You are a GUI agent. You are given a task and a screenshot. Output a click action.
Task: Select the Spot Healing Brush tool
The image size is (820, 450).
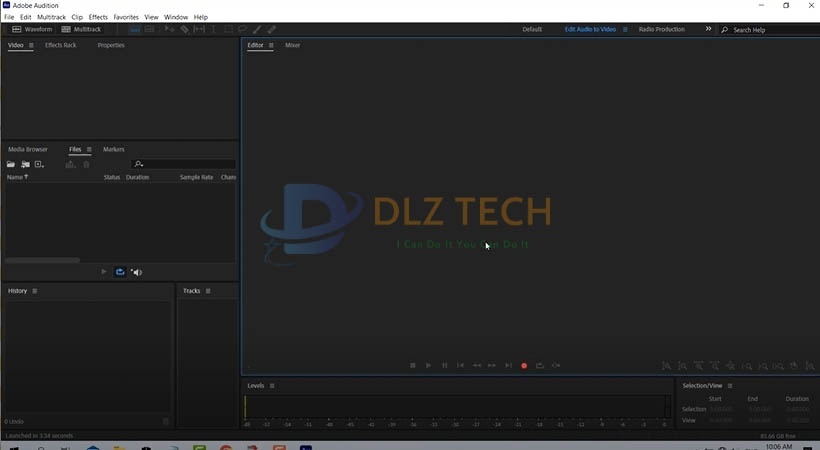[272, 30]
